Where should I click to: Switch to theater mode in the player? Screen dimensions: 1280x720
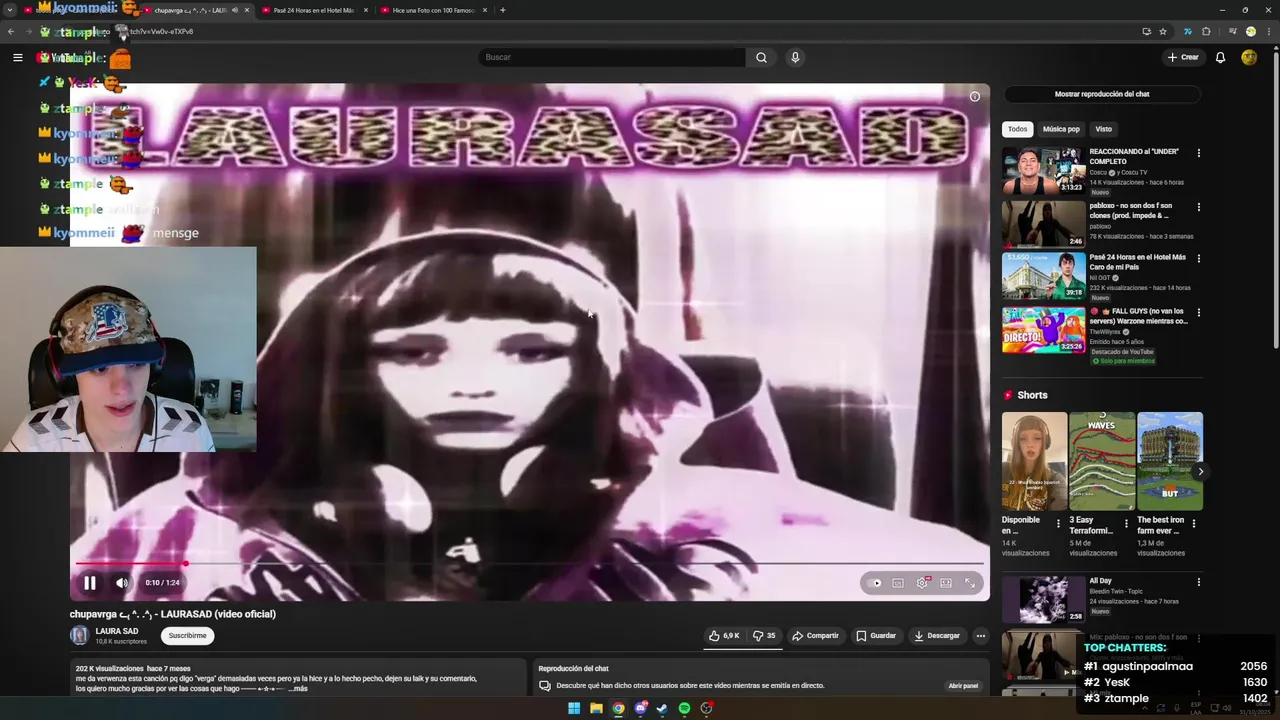(x=945, y=583)
